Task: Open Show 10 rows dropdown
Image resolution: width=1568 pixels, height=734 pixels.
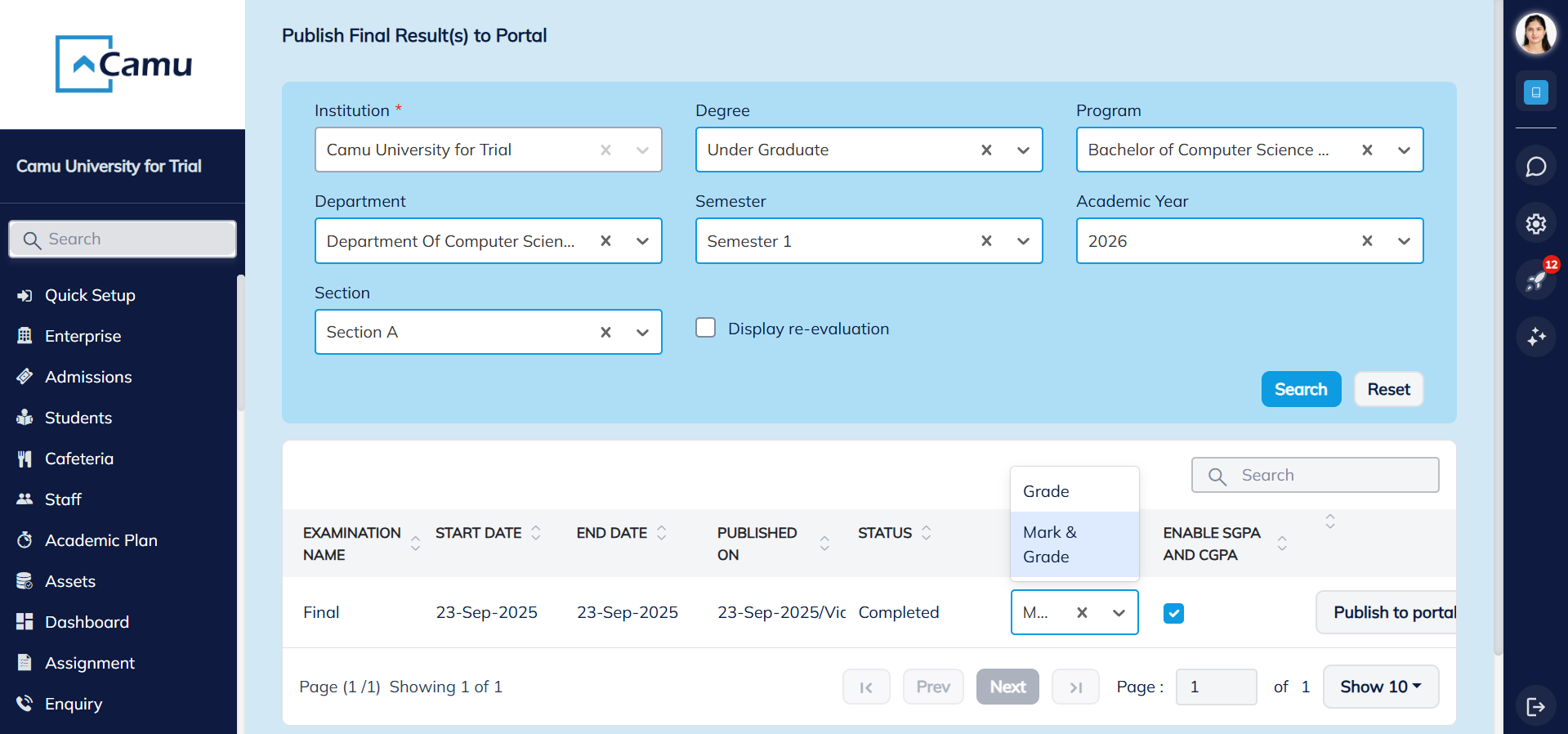Action: coord(1380,687)
